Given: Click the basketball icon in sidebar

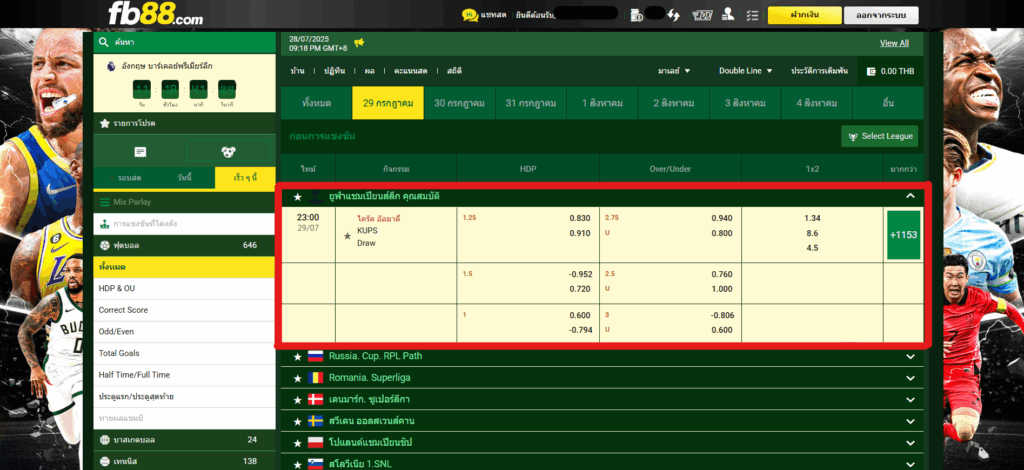Looking at the screenshot, I should [104, 440].
